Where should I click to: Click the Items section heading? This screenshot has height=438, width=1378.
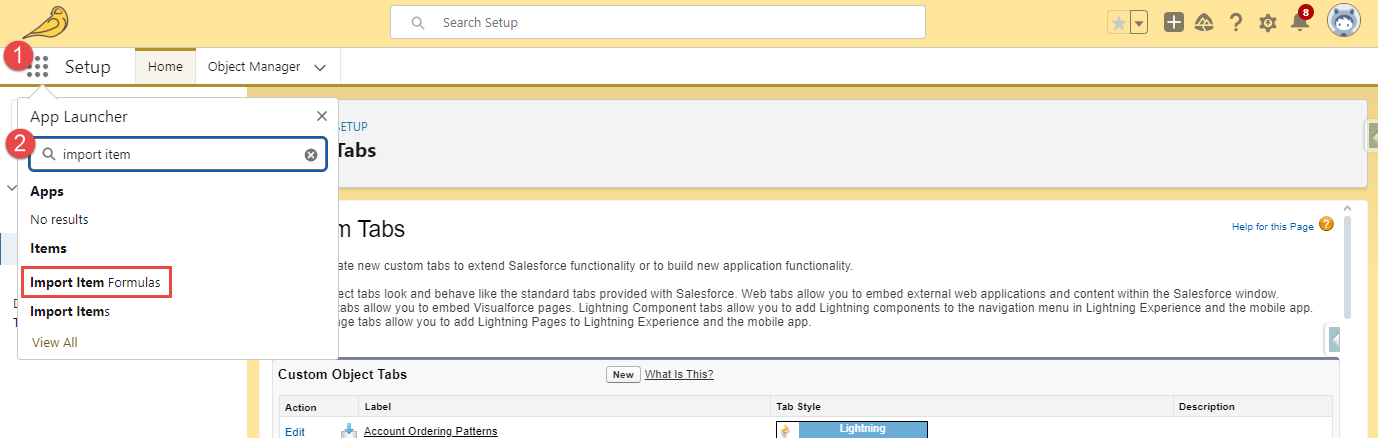tap(48, 248)
